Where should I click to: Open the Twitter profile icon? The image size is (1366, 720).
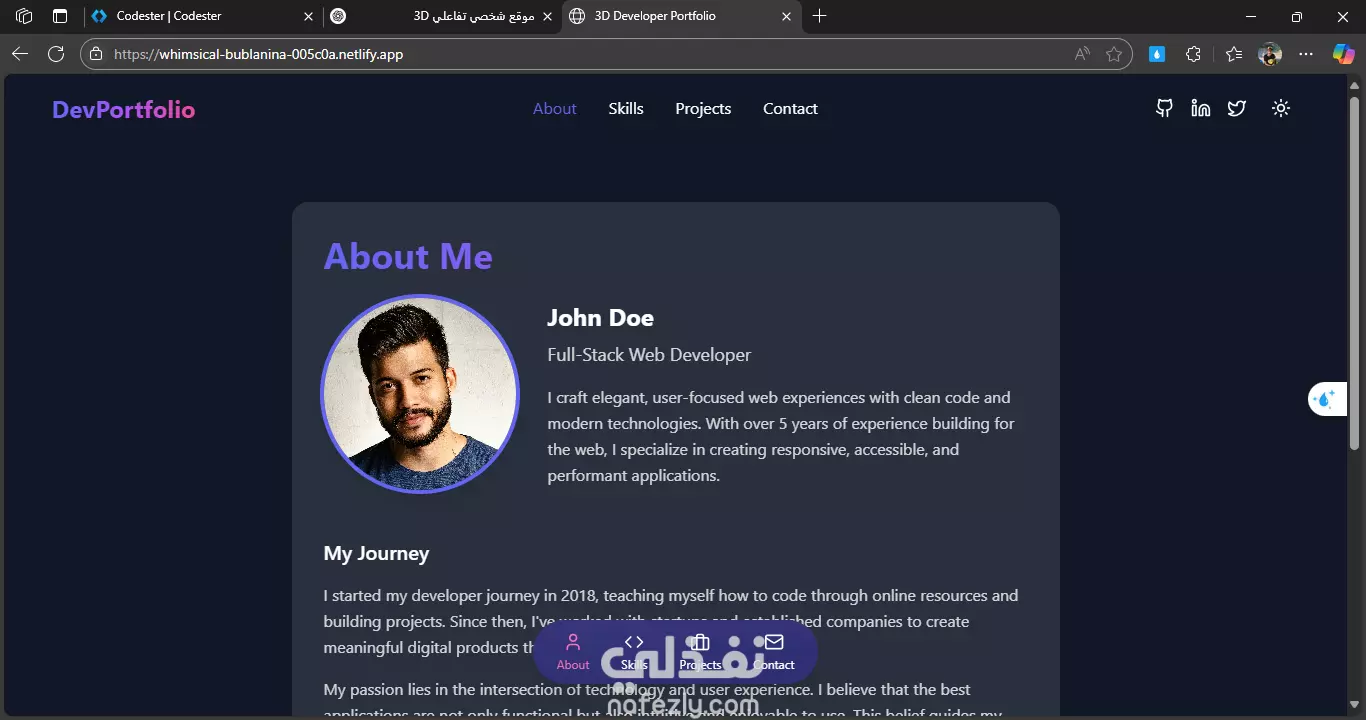(1237, 108)
